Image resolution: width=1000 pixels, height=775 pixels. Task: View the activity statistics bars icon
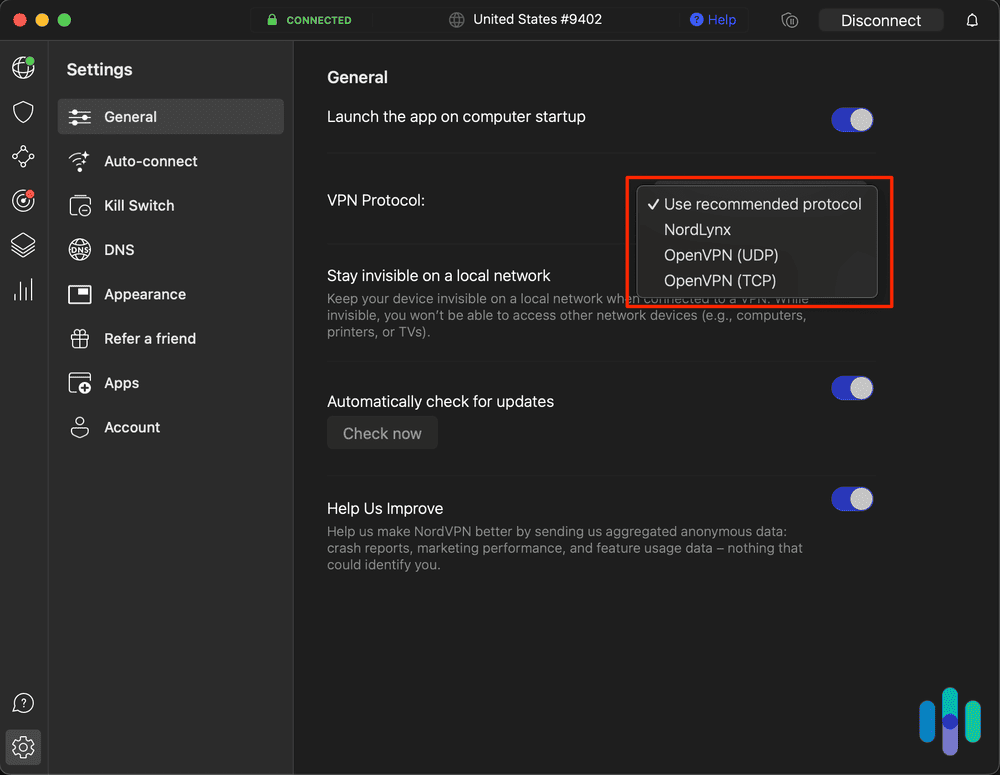click(22, 289)
